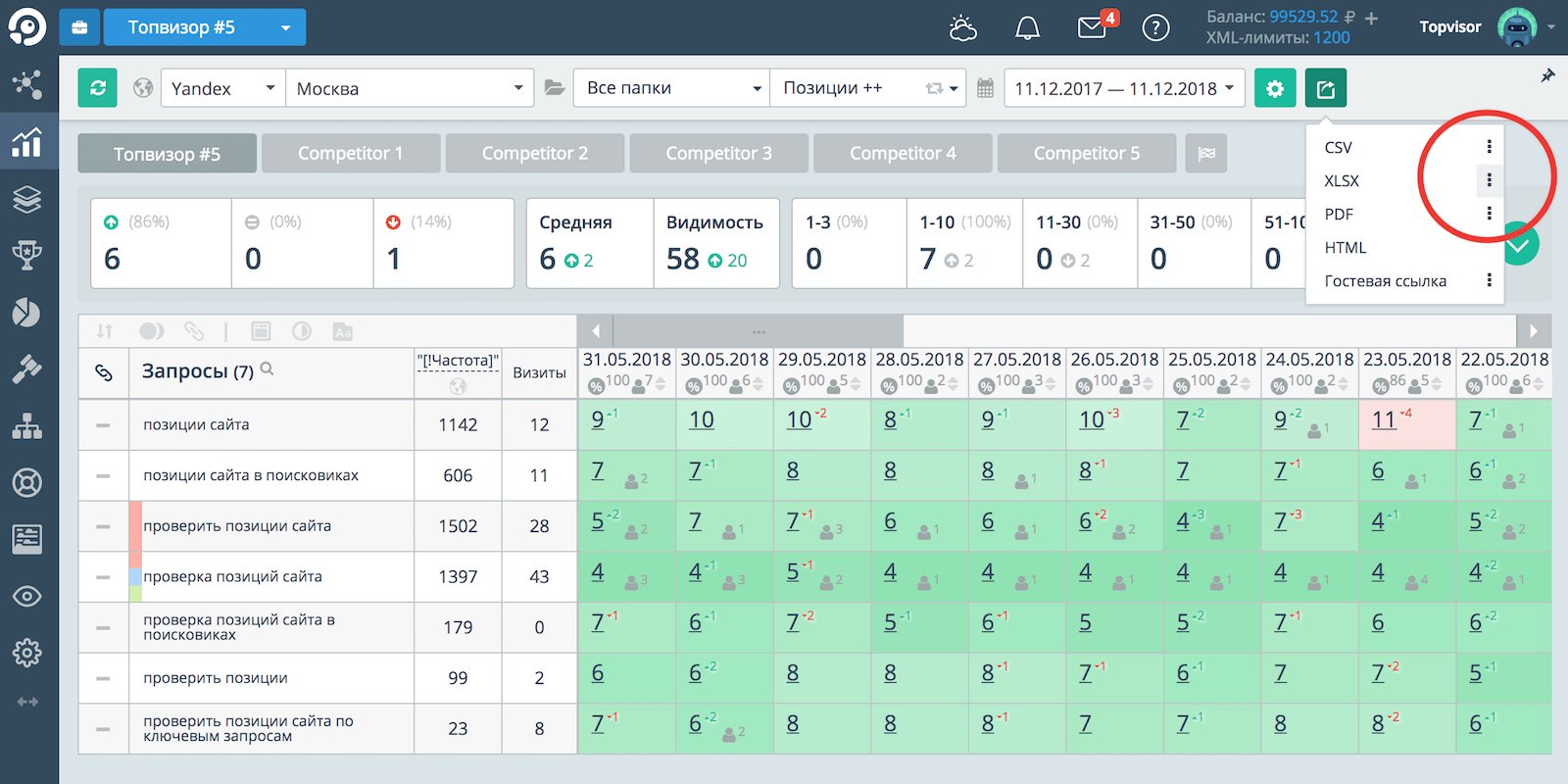The height and width of the screenshot is (784, 1568).
Task: Toggle the sort arrows icon in table toolbar
Action: [105, 331]
